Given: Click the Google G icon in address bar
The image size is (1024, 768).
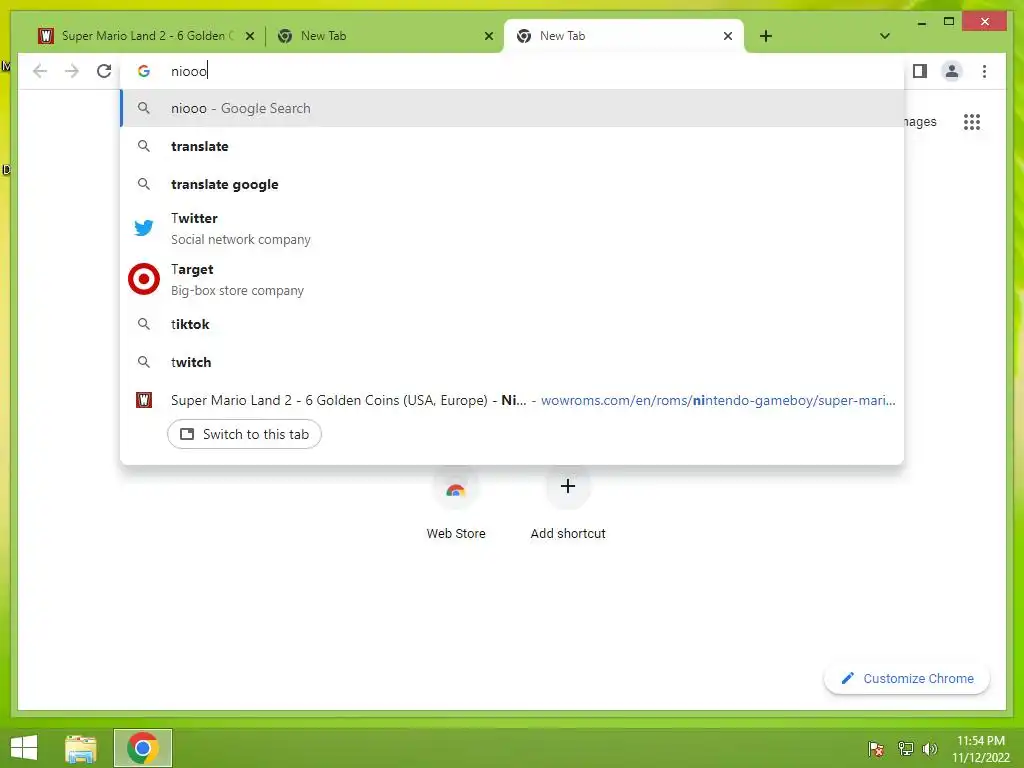Looking at the screenshot, I should (144, 71).
